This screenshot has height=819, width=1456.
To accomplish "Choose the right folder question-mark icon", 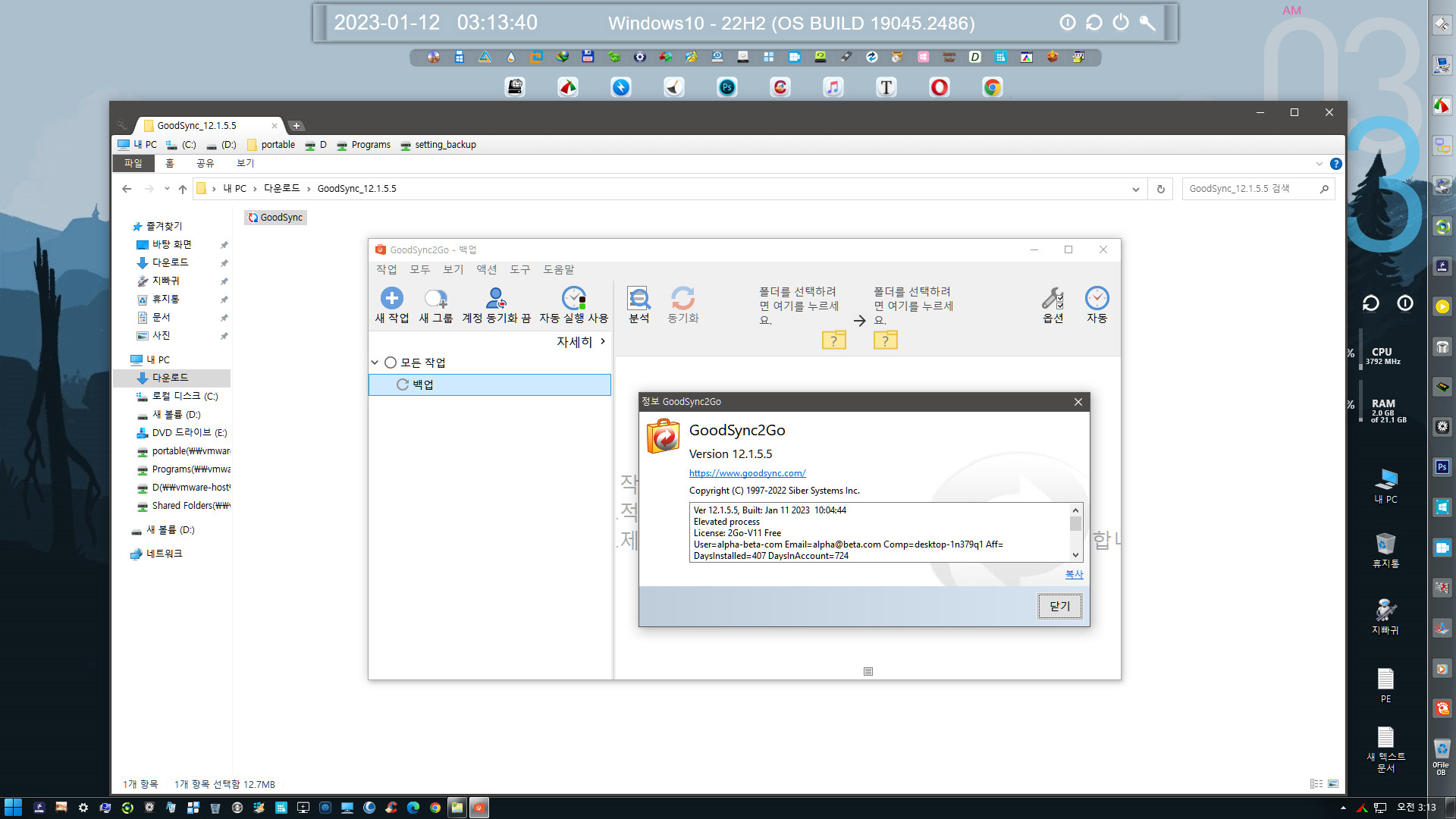I will coord(886,340).
